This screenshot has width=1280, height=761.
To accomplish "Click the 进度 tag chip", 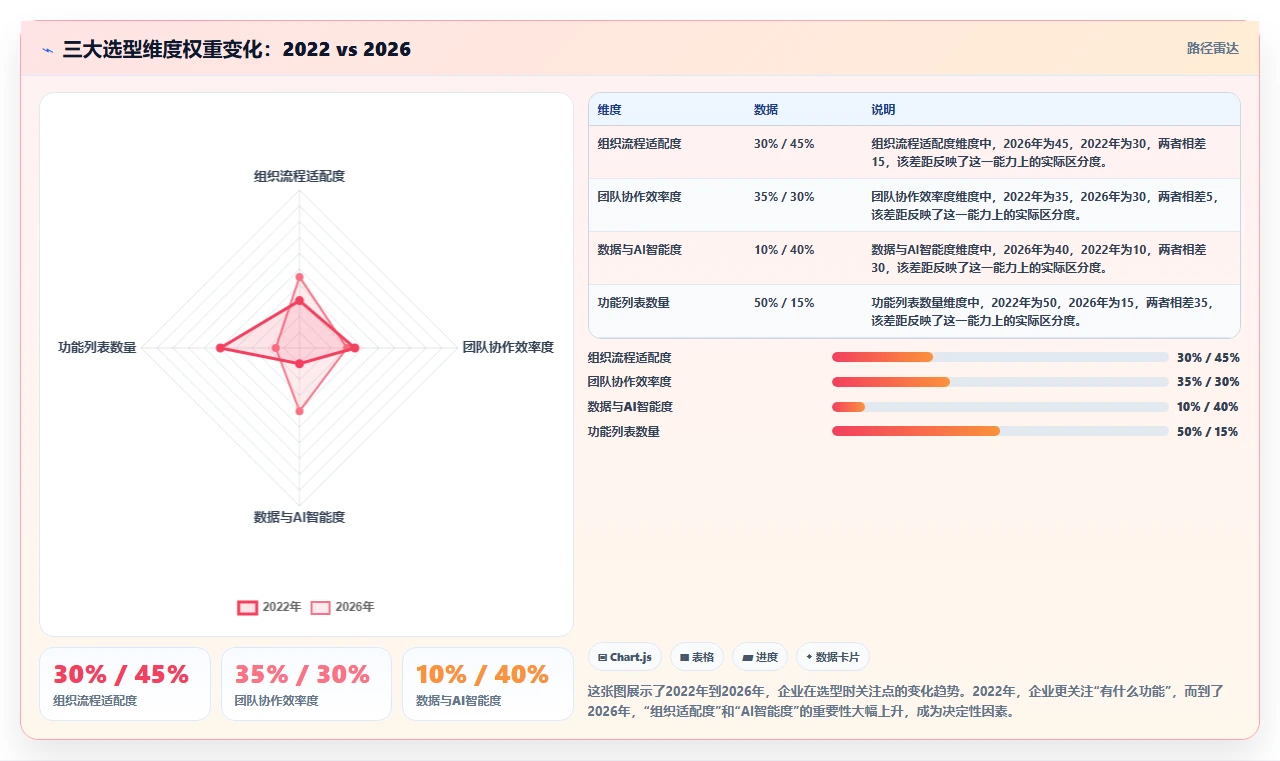I will [760, 657].
